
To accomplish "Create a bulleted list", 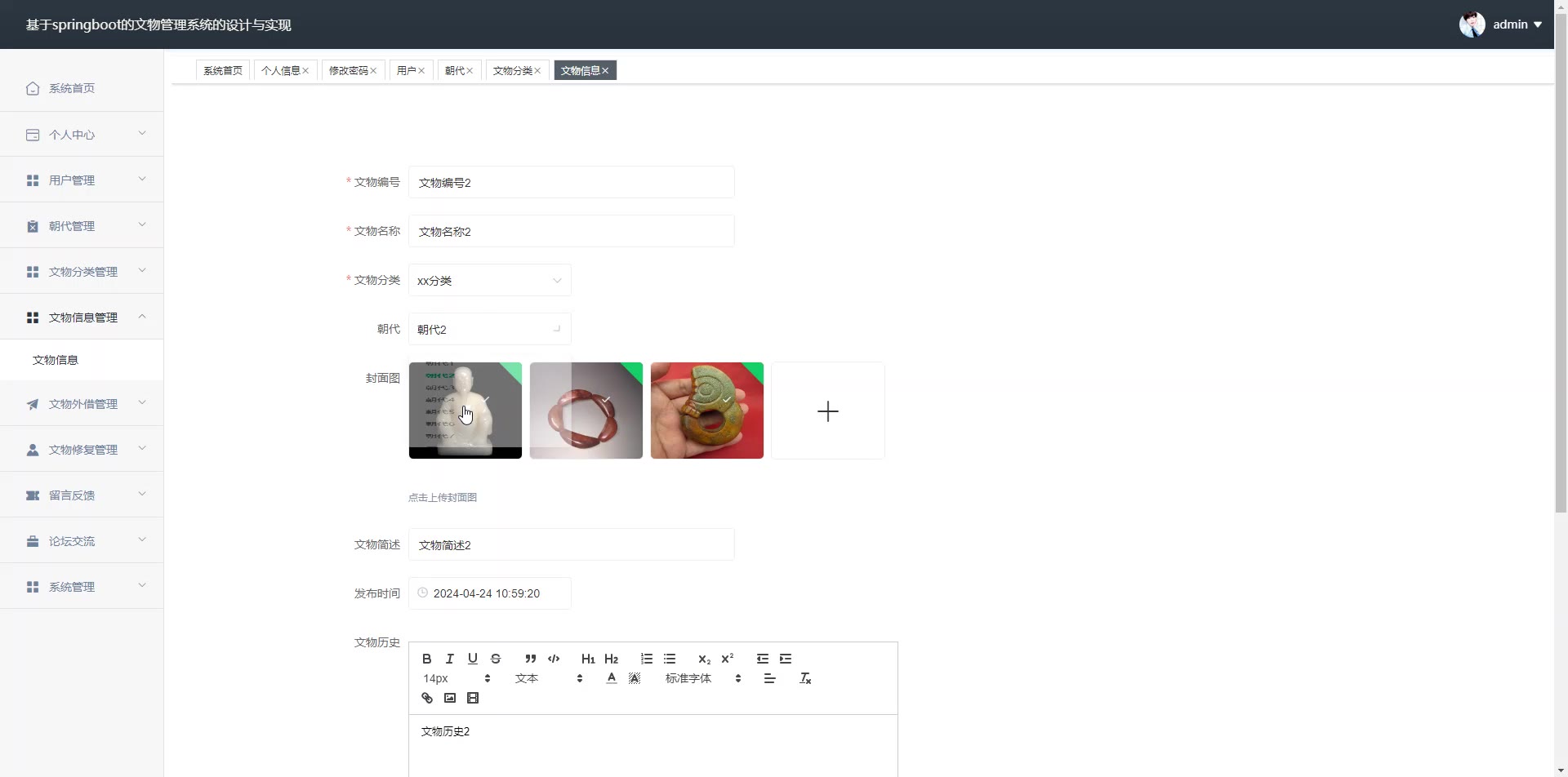I will click(x=670, y=659).
